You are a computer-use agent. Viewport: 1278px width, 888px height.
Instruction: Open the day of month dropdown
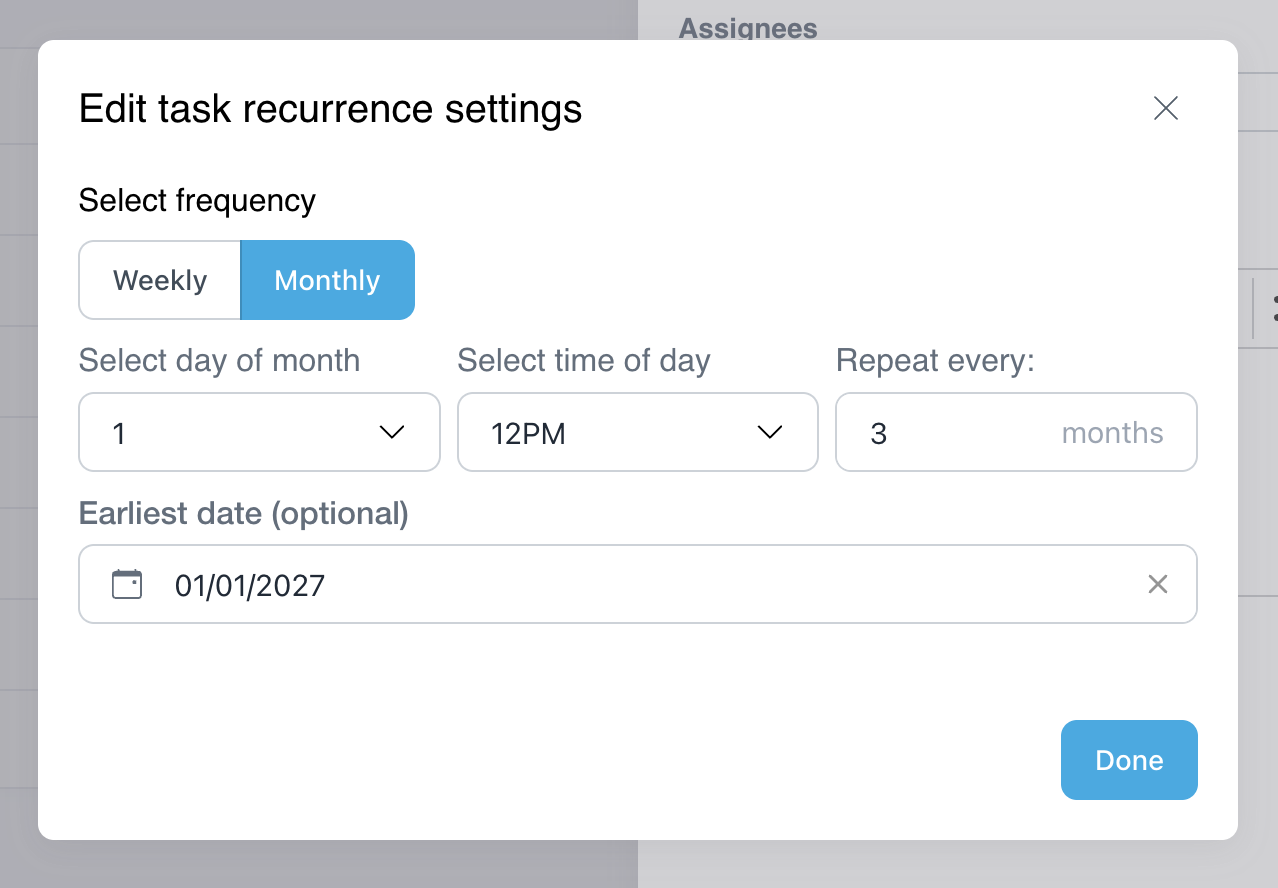[259, 432]
